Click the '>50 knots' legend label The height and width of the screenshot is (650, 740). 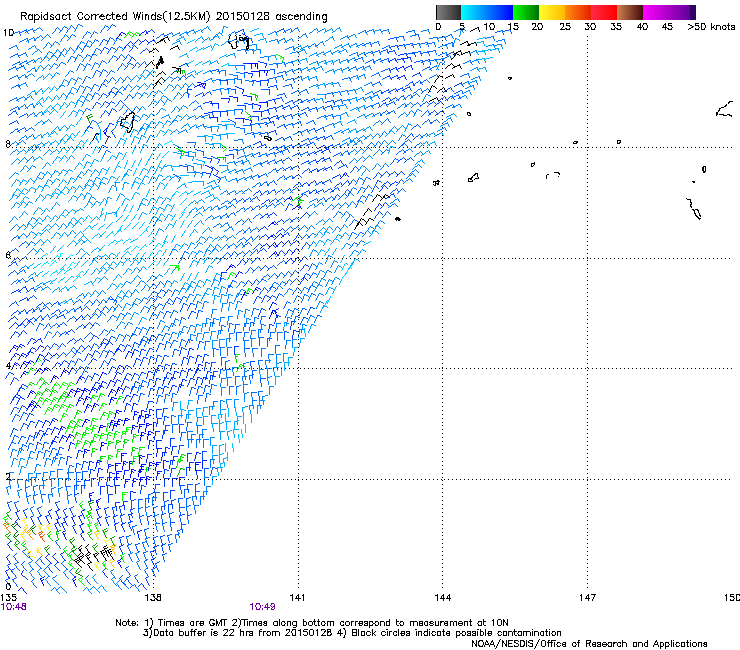(711, 27)
